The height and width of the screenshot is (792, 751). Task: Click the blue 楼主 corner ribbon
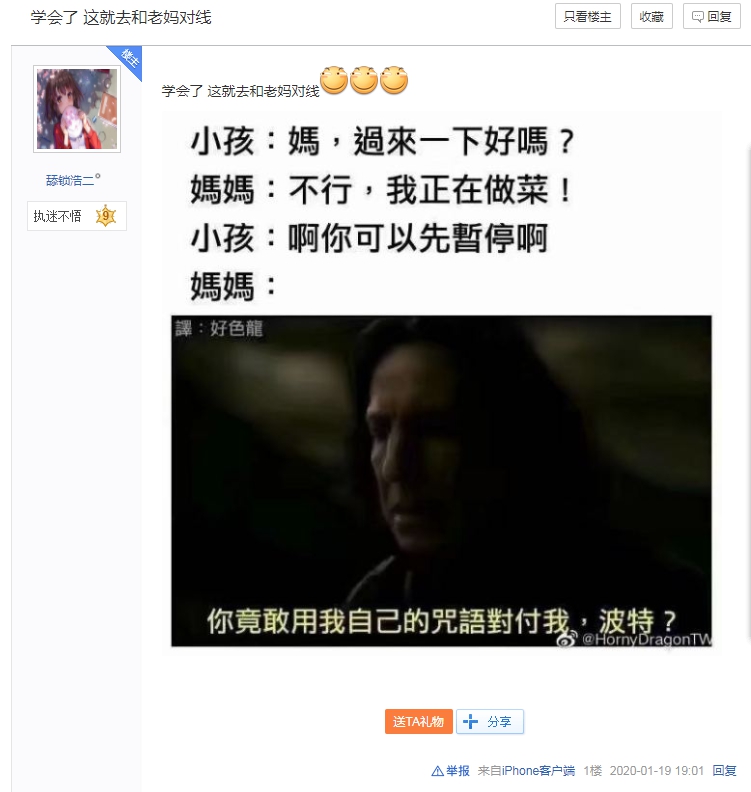click(x=127, y=60)
